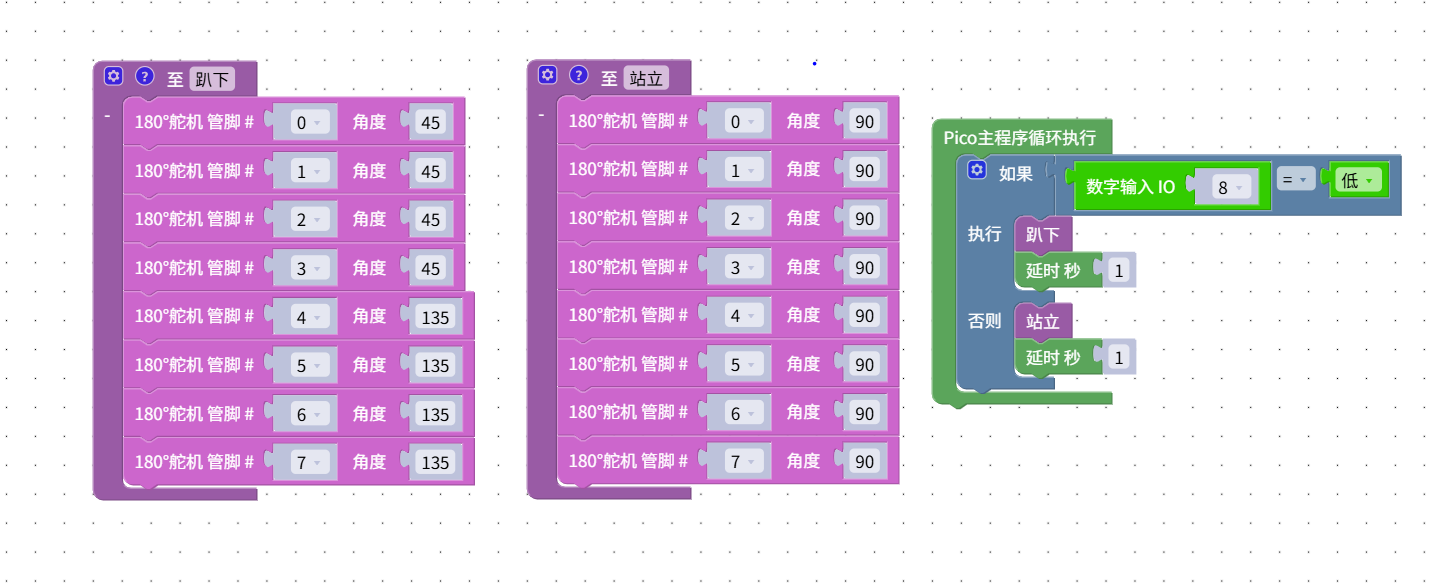The height and width of the screenshot is (588, 1438).
Task: Open the gear settings on the 站立 function block
Action: tap(547, 75)
